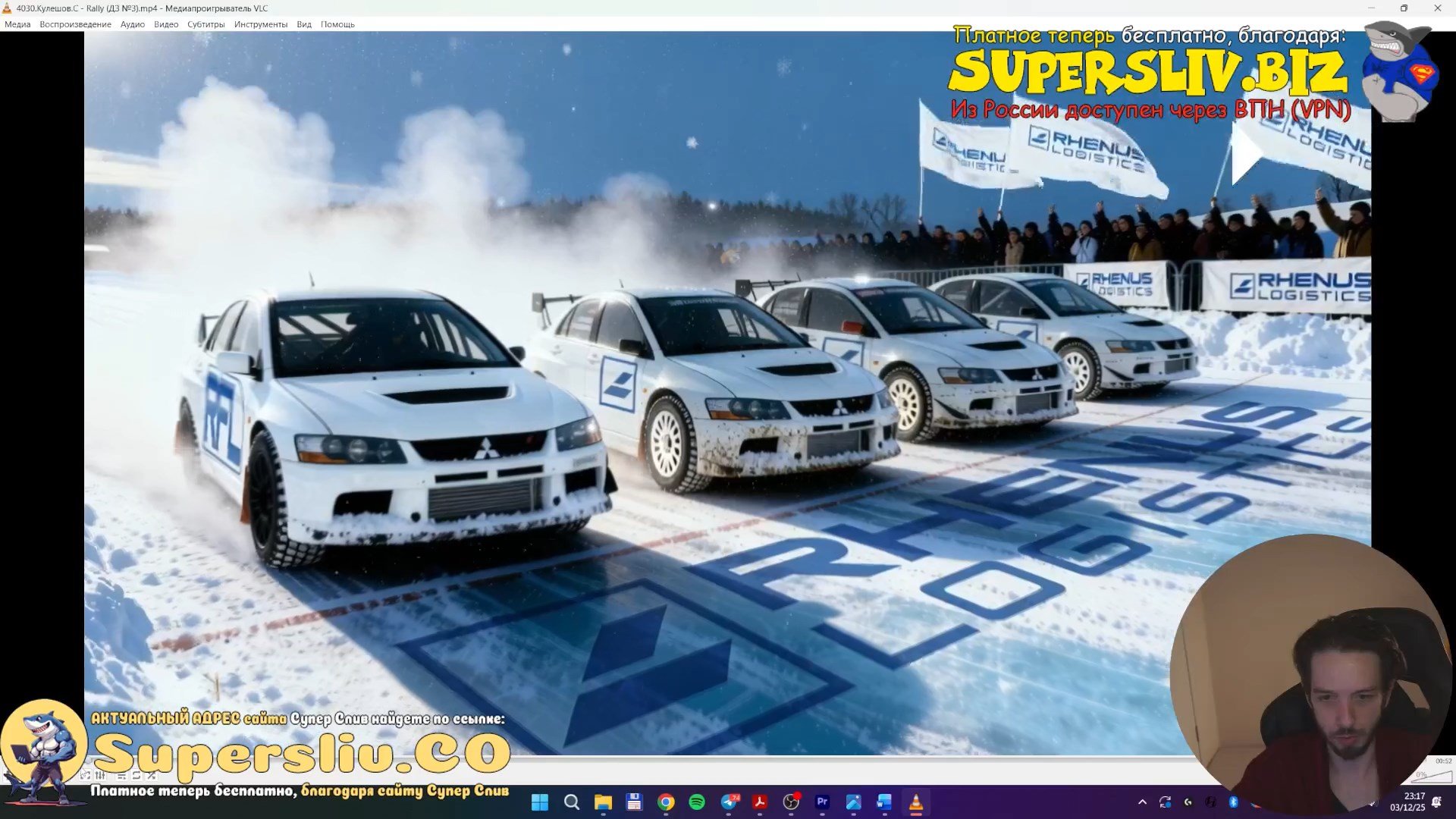Open Spotify from the taskbar

(697, 802)
